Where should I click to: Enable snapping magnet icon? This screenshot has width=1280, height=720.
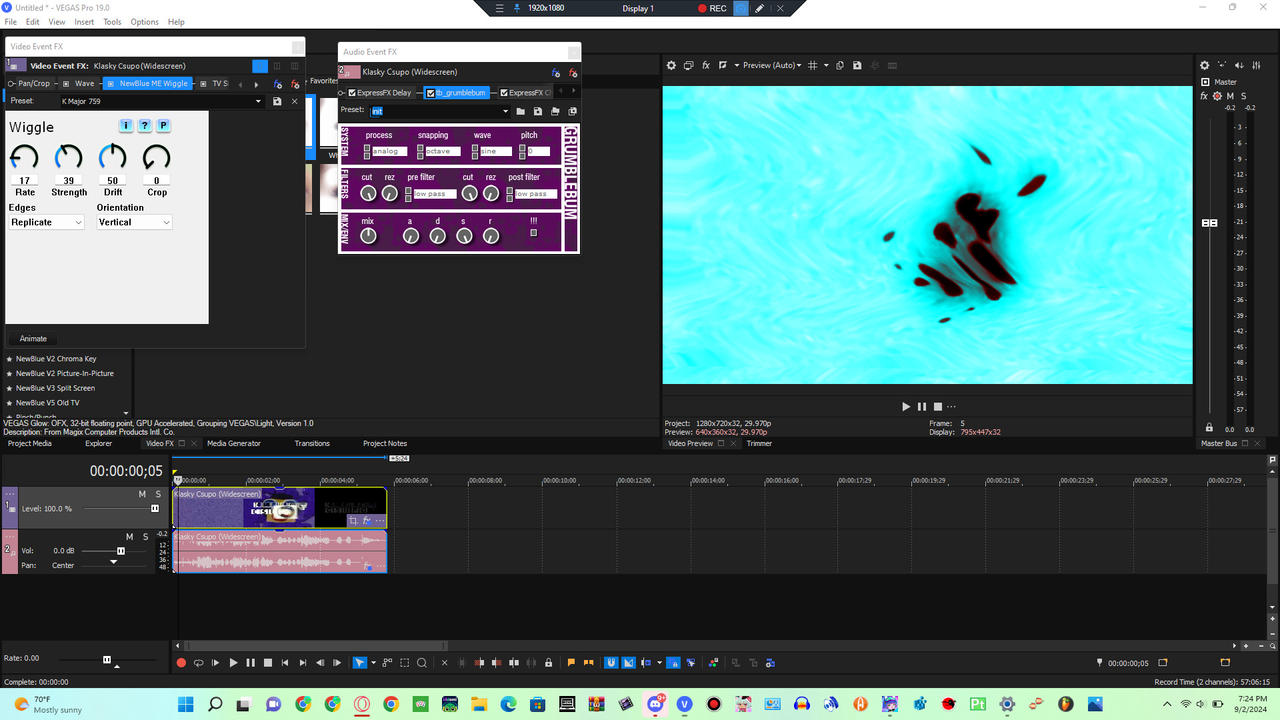[x=611, y=662]
